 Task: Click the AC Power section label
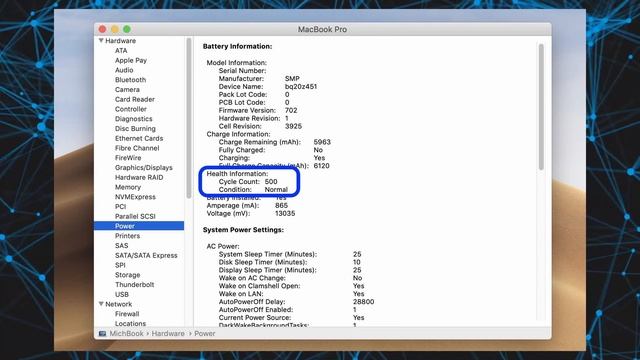pyautogui.click(x=223, y=246)
